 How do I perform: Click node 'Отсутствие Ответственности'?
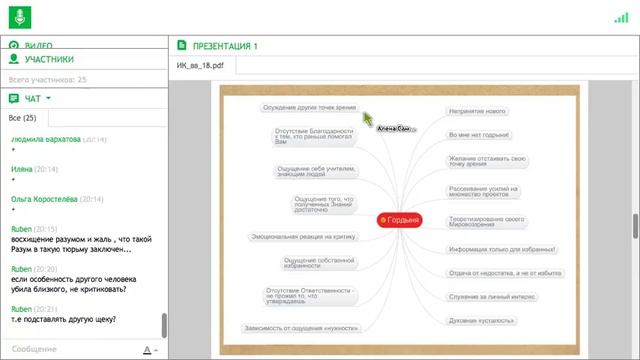[310, 296]
